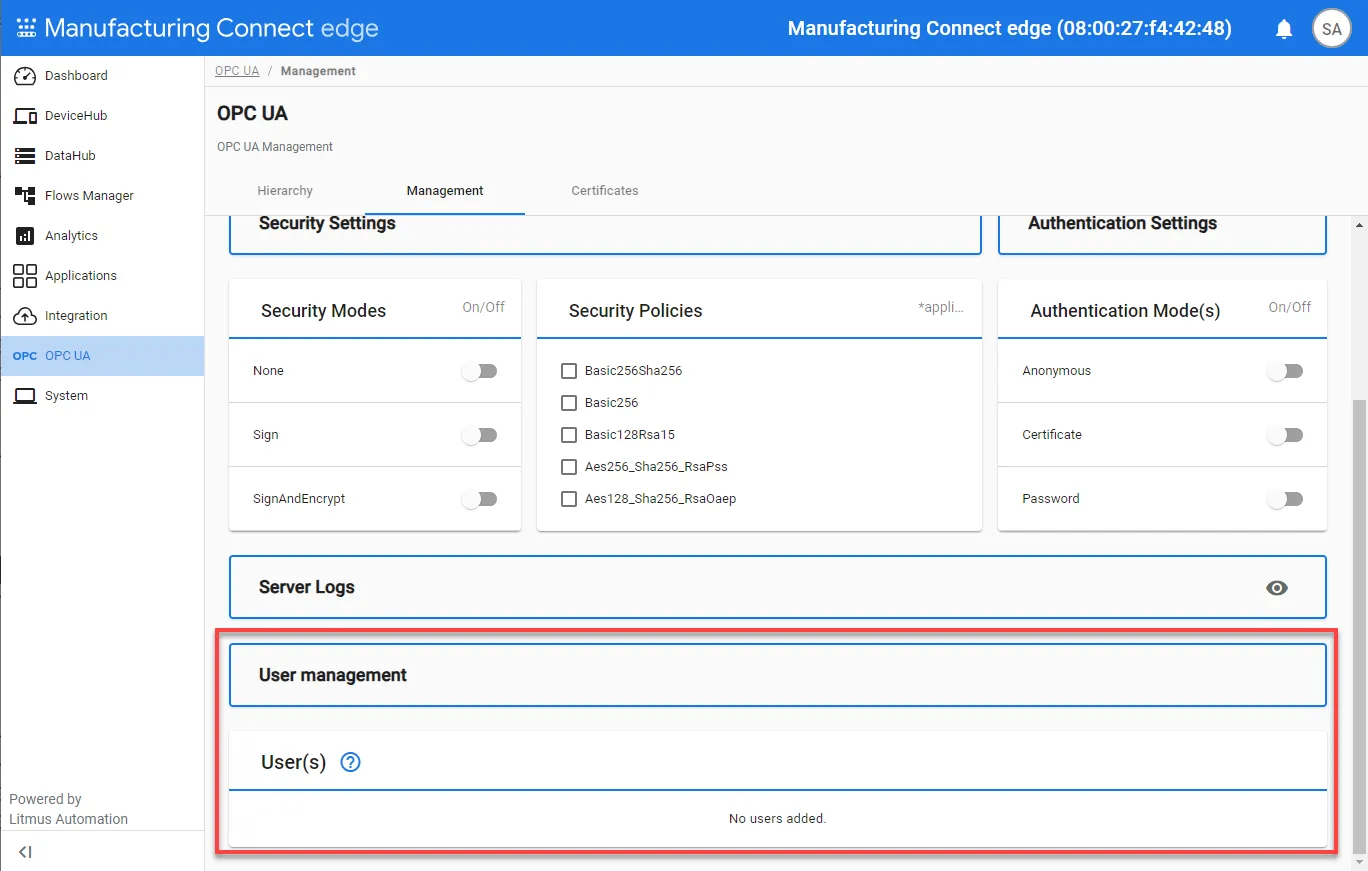This screenshot has width=1368, height=871.
Task: Check the Basic256 policy checkbox
Action: [569, 403]
